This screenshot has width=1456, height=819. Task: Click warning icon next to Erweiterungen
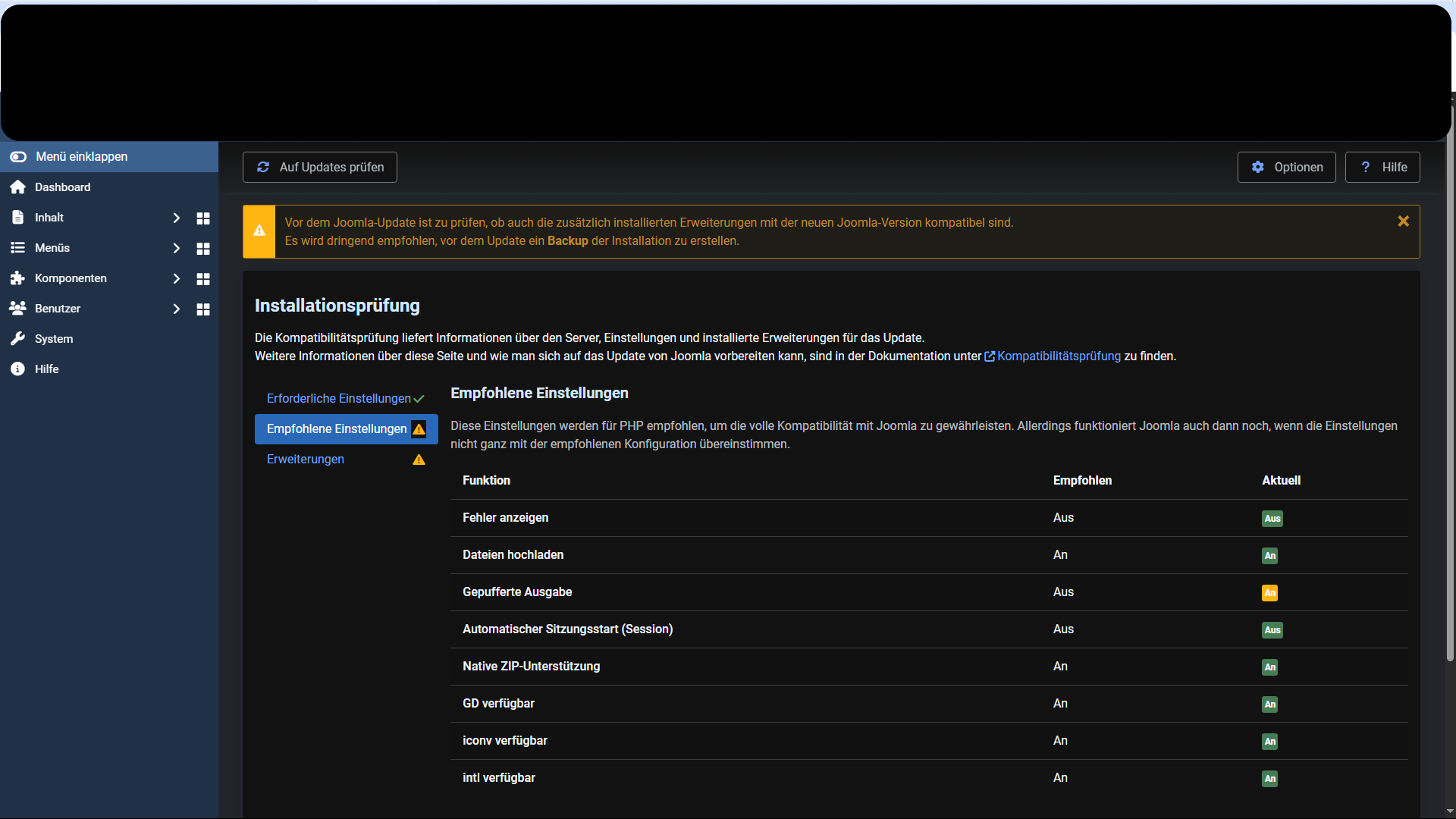pos(419,460)
